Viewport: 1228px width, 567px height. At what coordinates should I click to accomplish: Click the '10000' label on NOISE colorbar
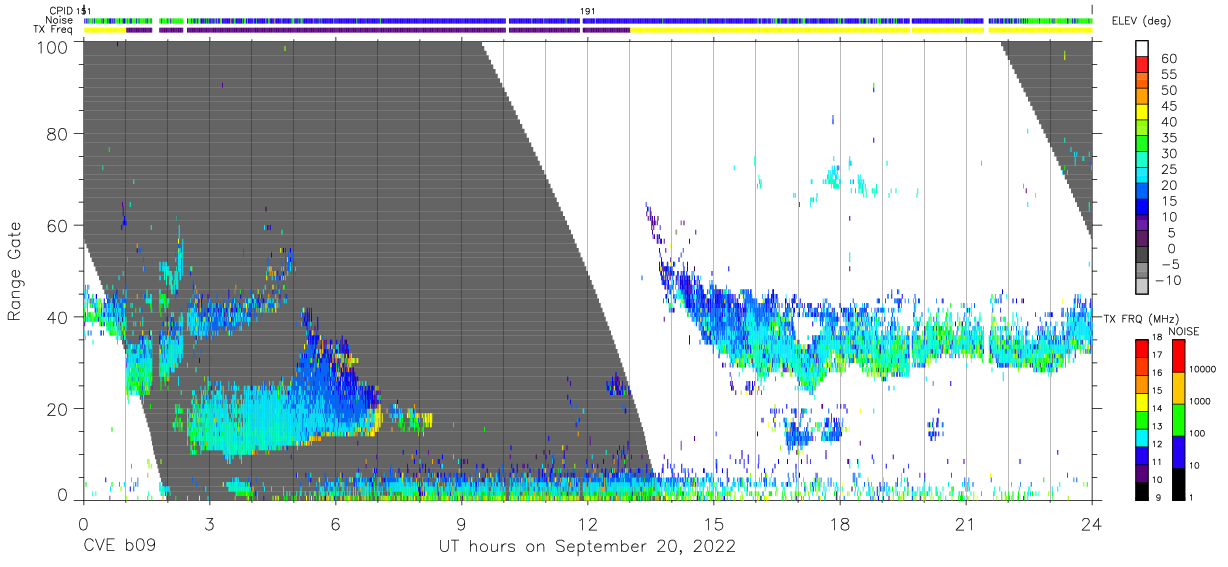pyautogui.click(x=1202, y=369)
